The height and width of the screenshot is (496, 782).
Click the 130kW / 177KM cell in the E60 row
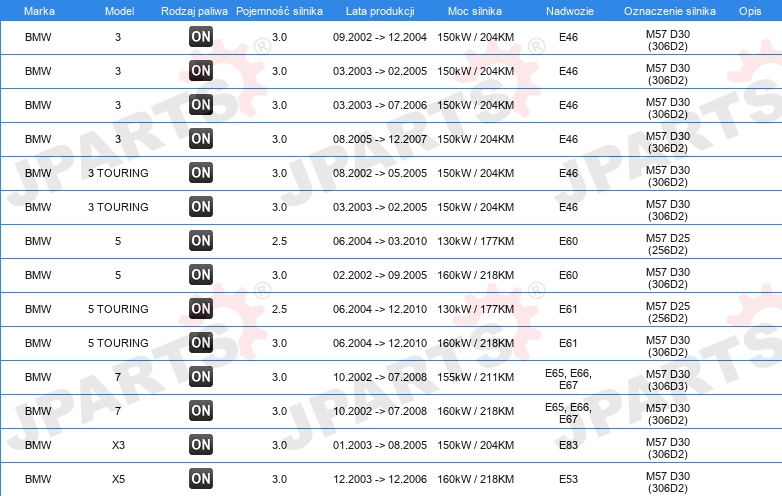point(475,241)
